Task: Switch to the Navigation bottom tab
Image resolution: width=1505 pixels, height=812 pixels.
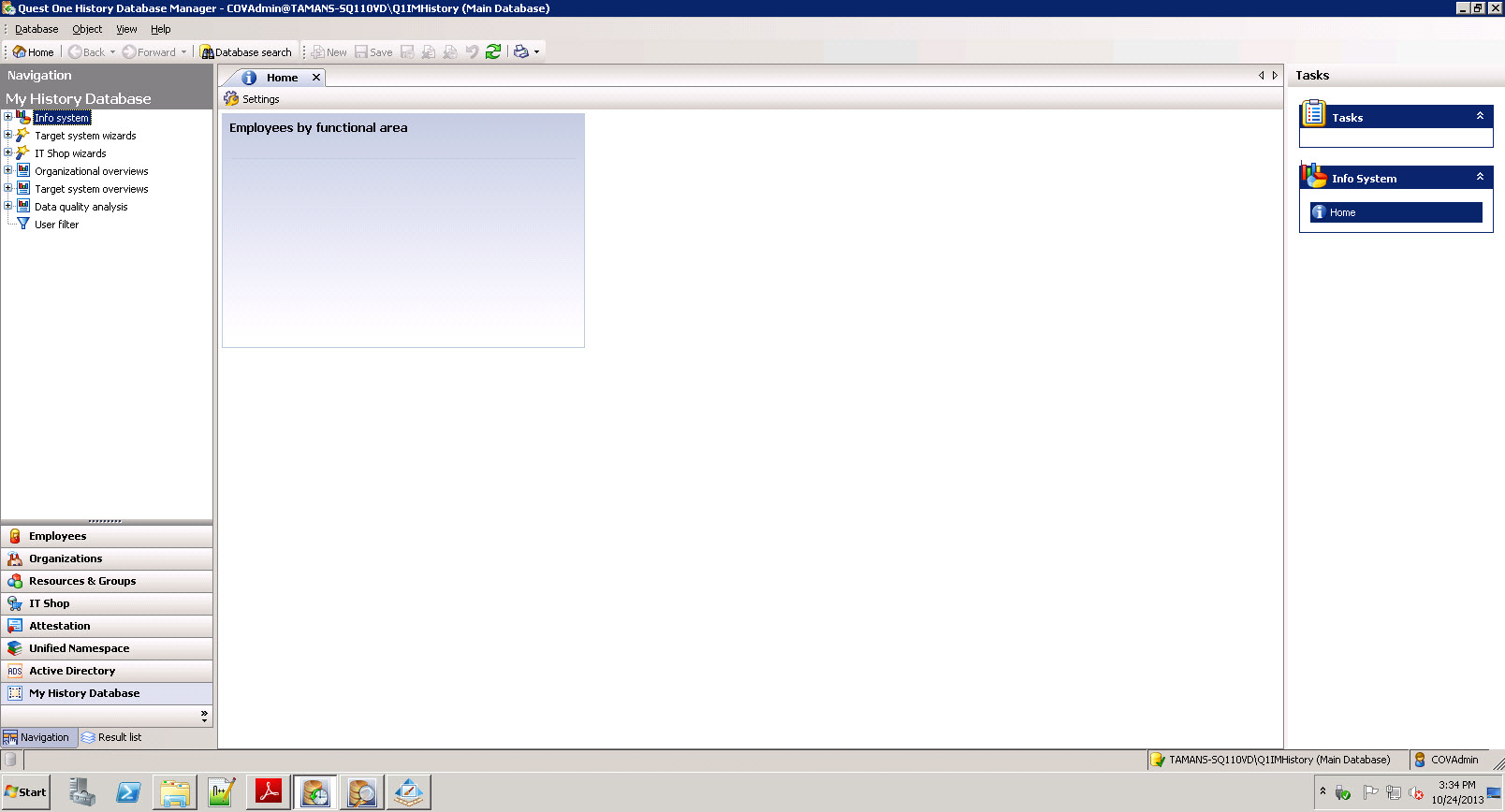Action: pos(37,737)
